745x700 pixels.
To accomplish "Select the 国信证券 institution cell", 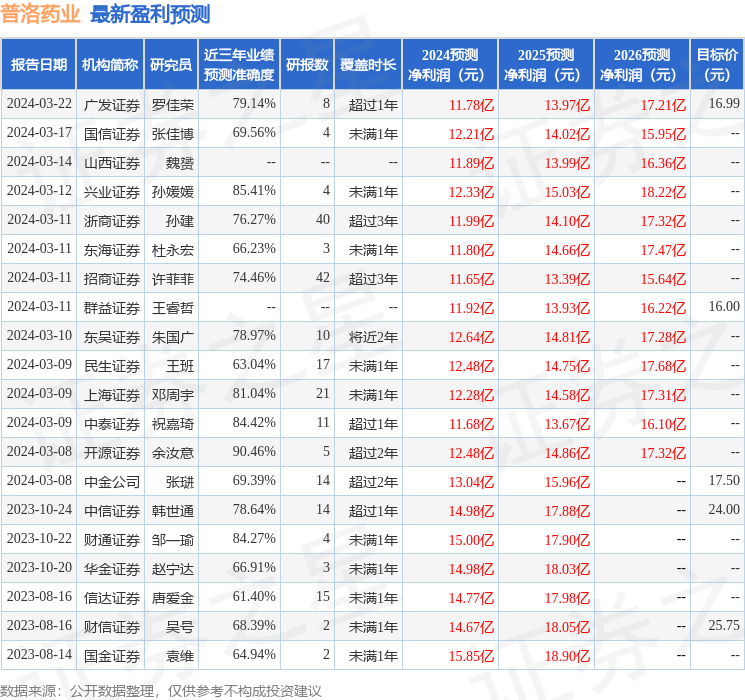I will 112,134.
